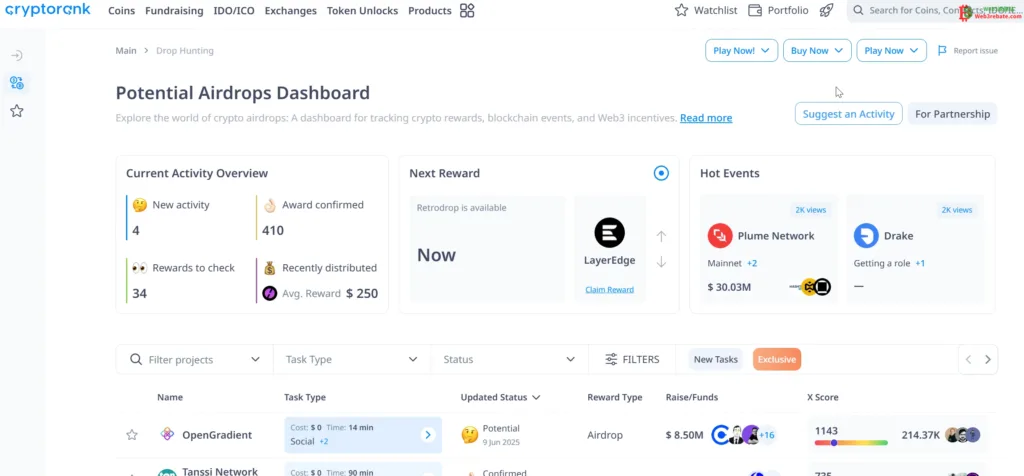Click the purple Avg. Reward token icon

point(270,293)
